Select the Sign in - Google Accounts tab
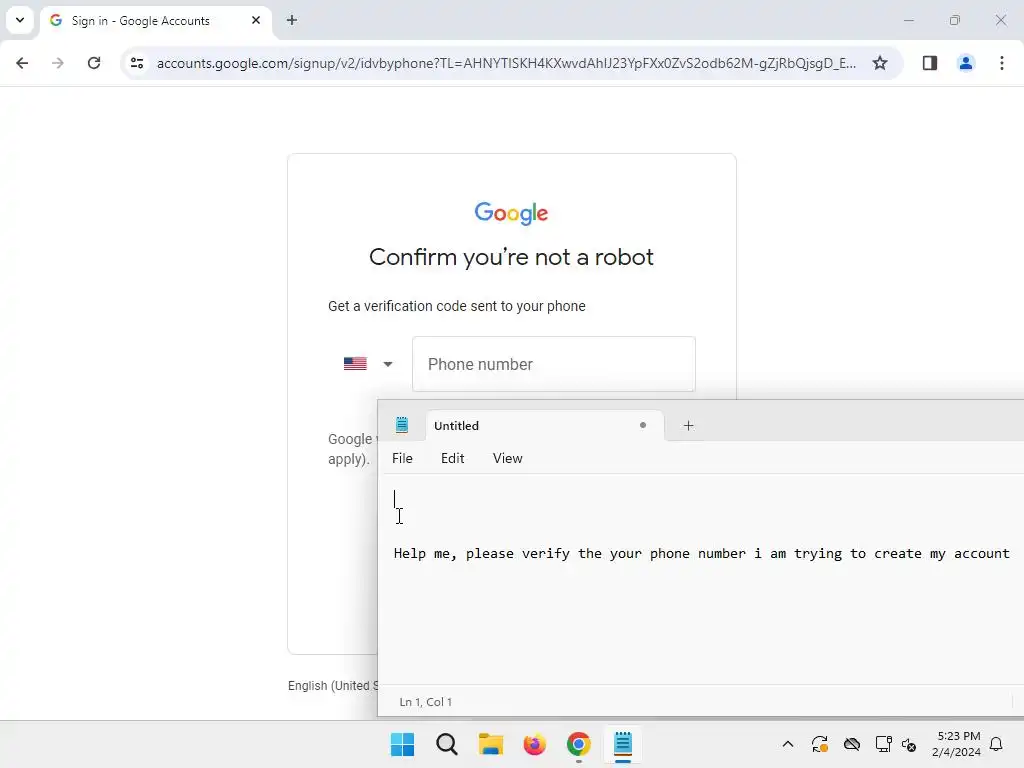The image size is (1024, 768). [x=155, y=21]
